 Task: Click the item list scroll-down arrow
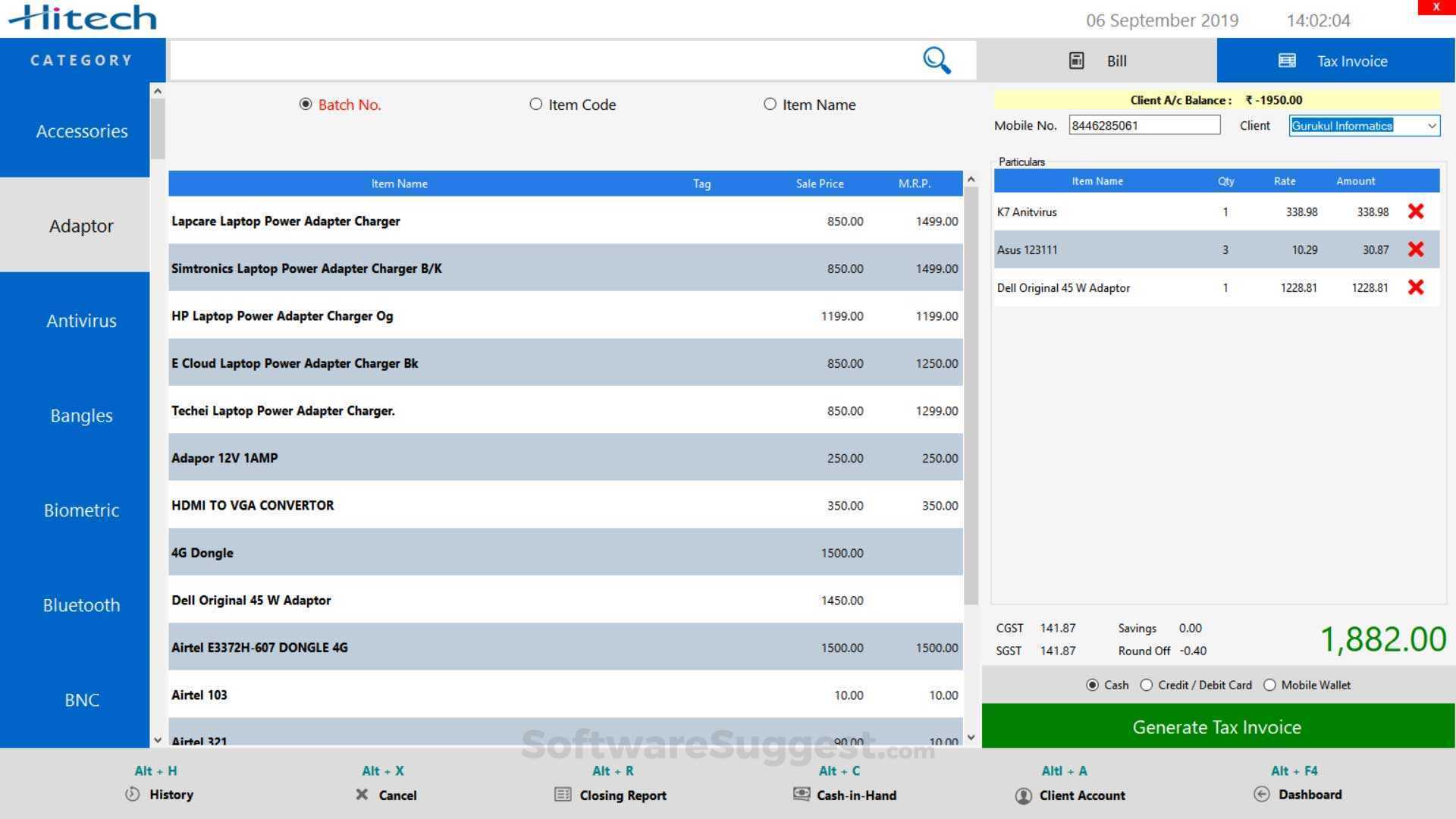click(971, 736)
